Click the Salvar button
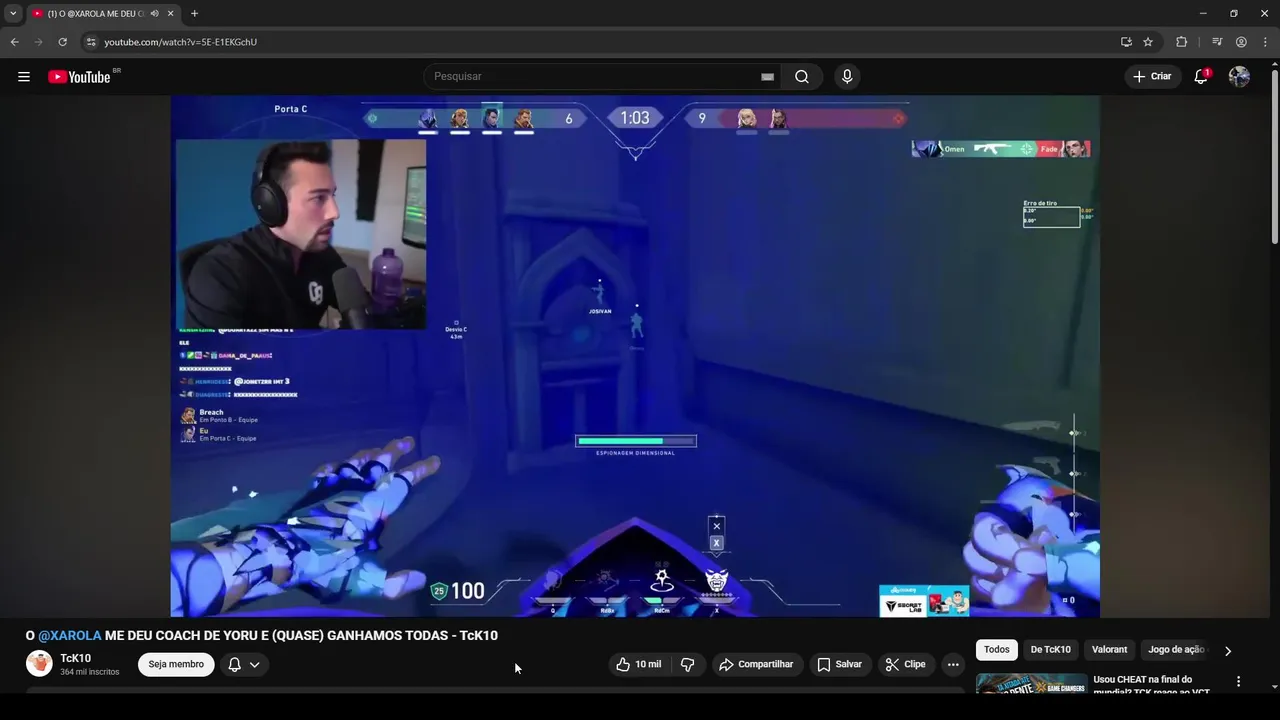Image resolution: width=1280 pixels, height=720 pixels. coord(839,664)
